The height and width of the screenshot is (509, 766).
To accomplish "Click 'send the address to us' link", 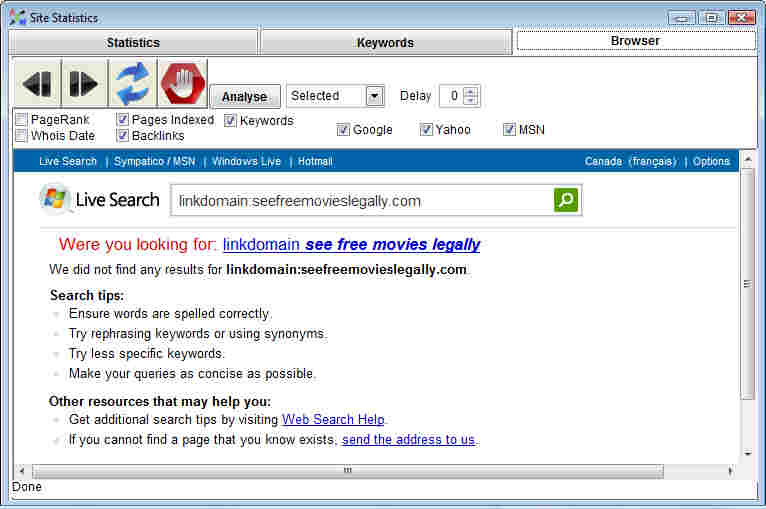I will pos(408,440).
